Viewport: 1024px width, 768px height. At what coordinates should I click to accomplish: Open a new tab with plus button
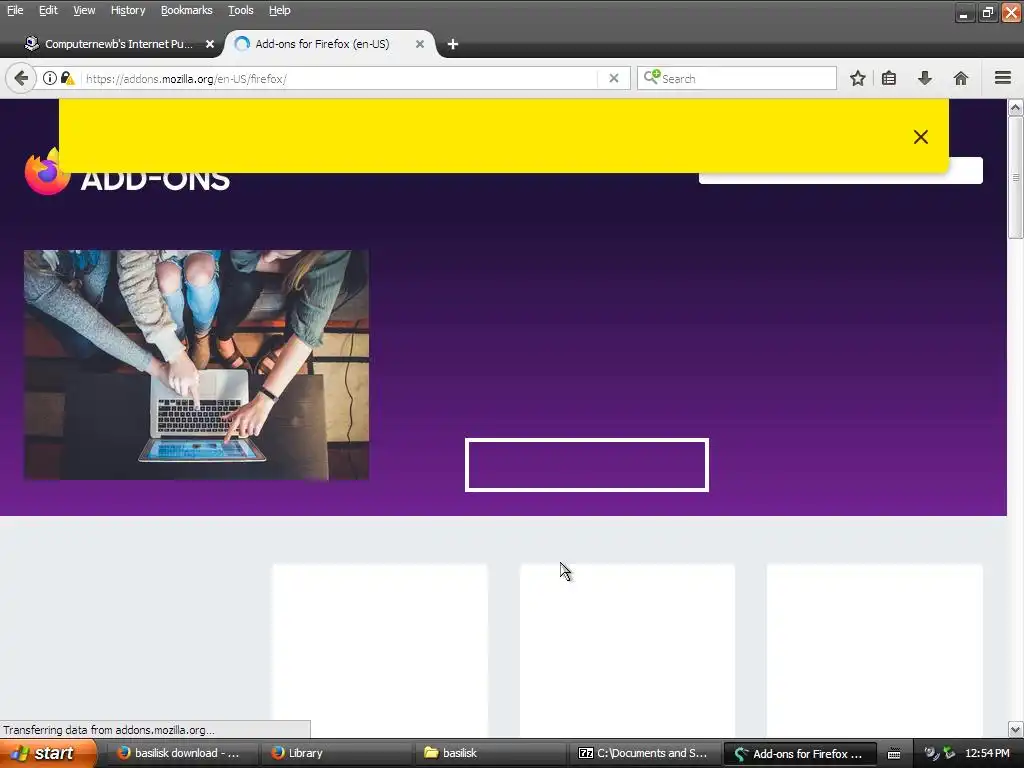pyautogui.click(x=453, y=44)
